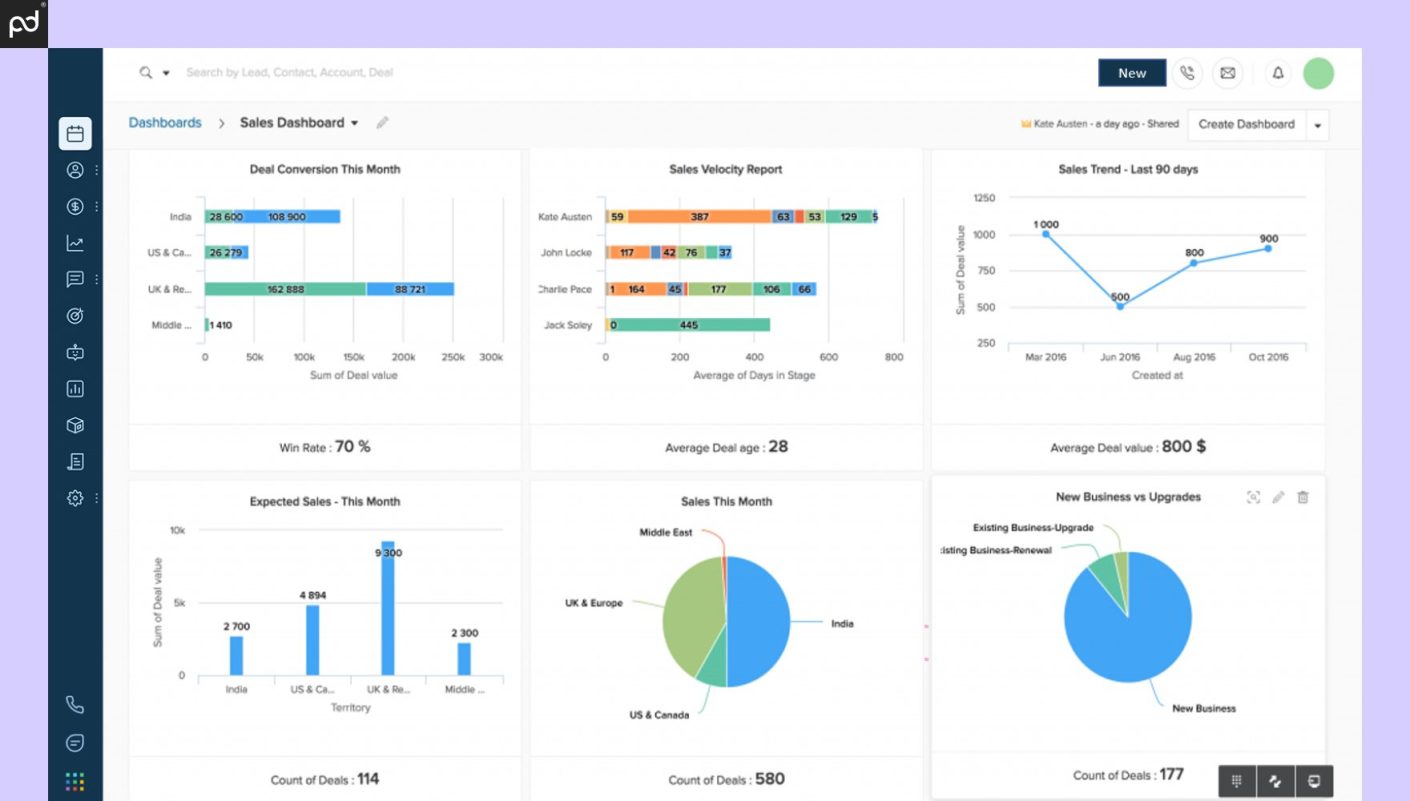Open the Dashboards breadcrumb link
The width and height of the screenshot is (1410, 801).
164,122
